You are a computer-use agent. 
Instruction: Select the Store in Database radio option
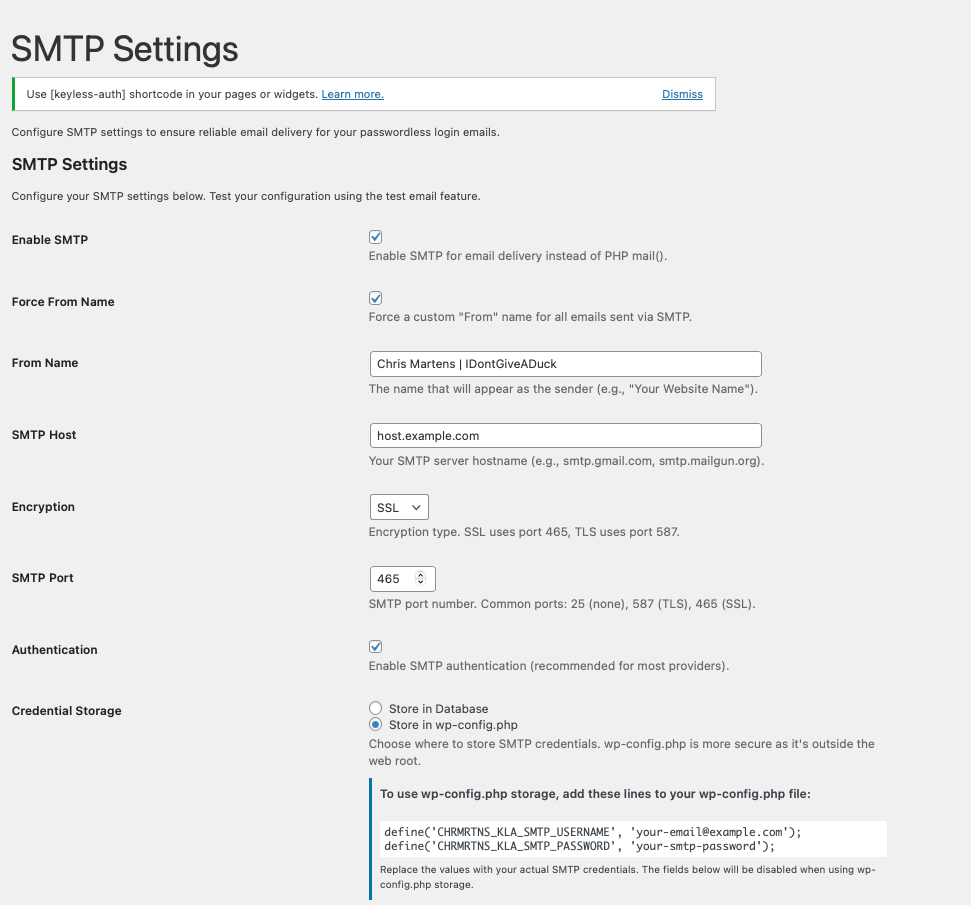tap(376, 709)
